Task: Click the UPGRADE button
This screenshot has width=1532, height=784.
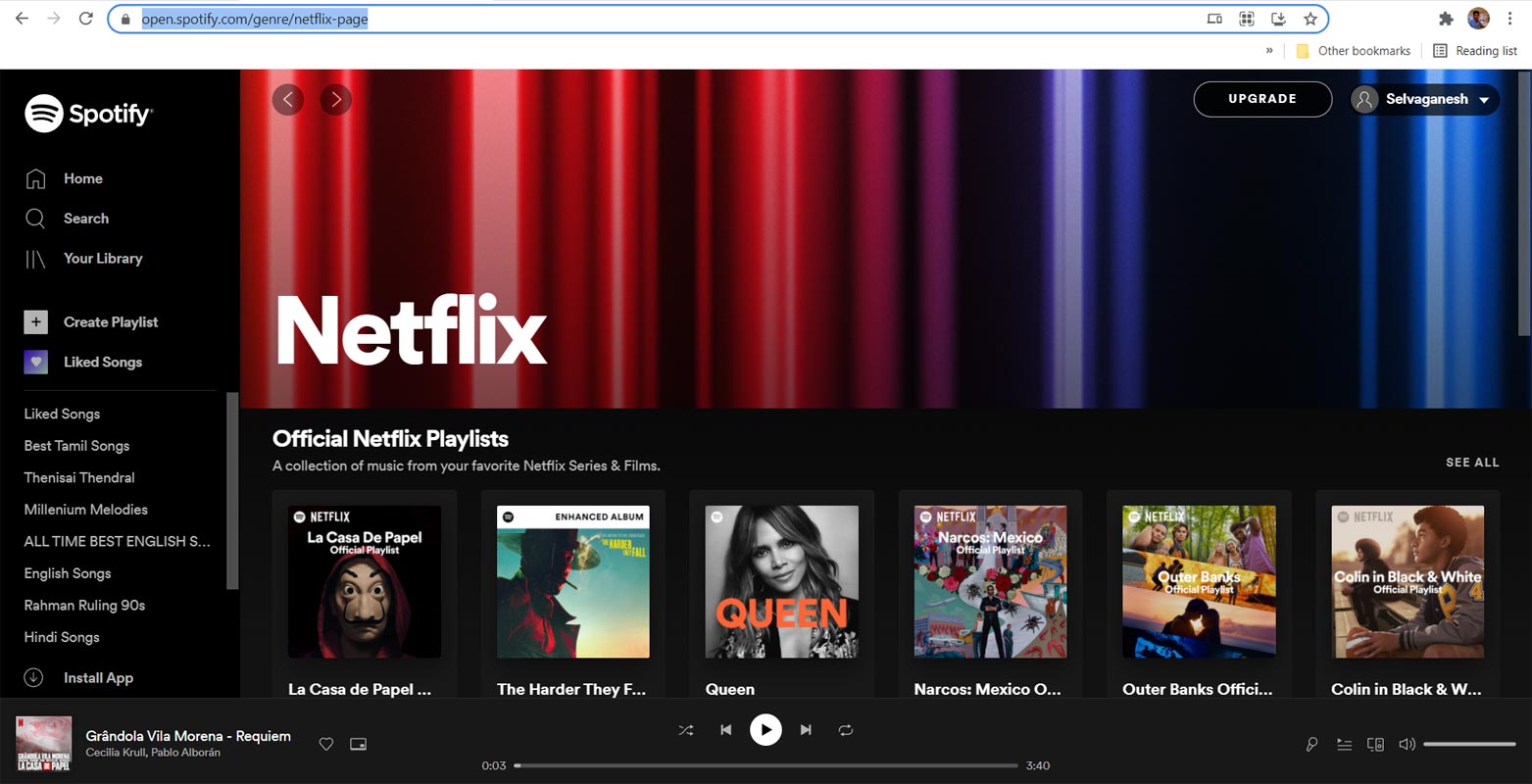Action: point(1262,99)
